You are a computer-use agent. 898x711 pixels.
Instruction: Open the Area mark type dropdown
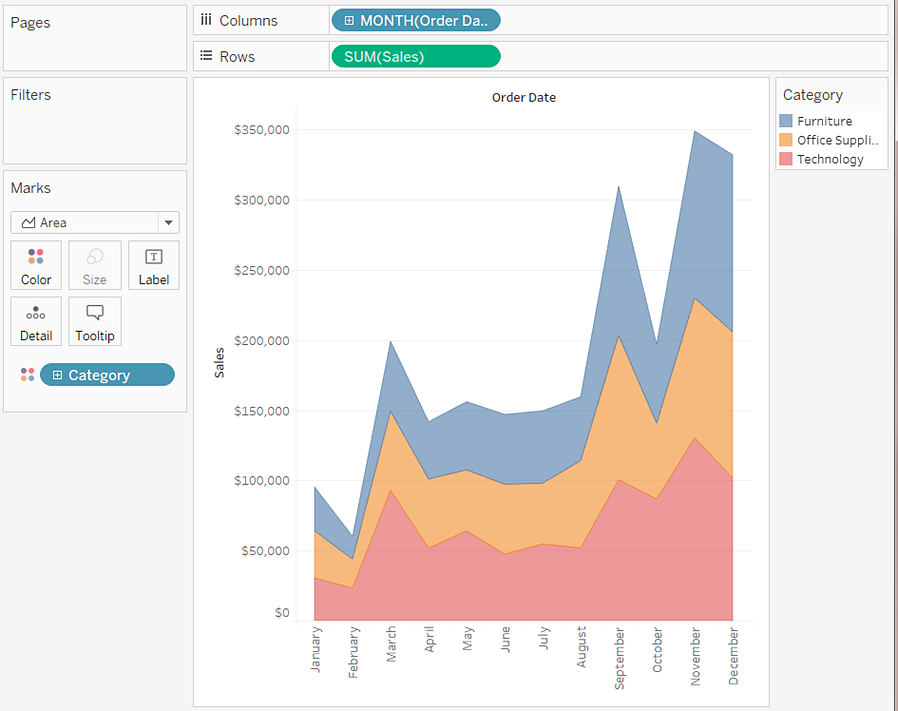click(168, 223)
